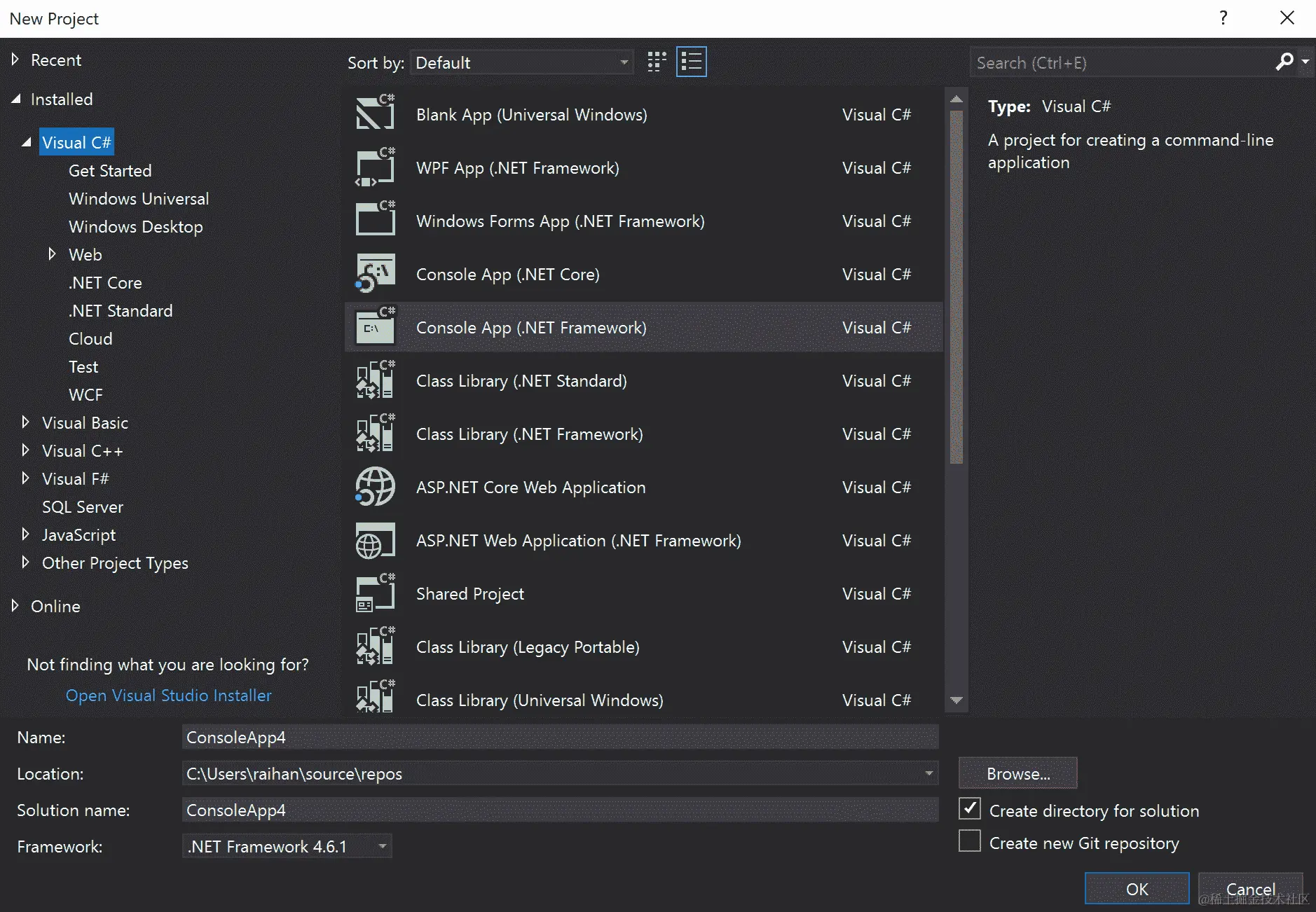1316x912 pixels.
Task: Expand Other Project Types node
Action: coord(26,562)
